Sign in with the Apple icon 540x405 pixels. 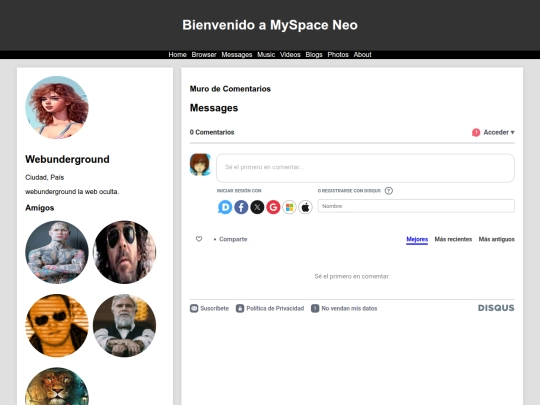point(305,207)
